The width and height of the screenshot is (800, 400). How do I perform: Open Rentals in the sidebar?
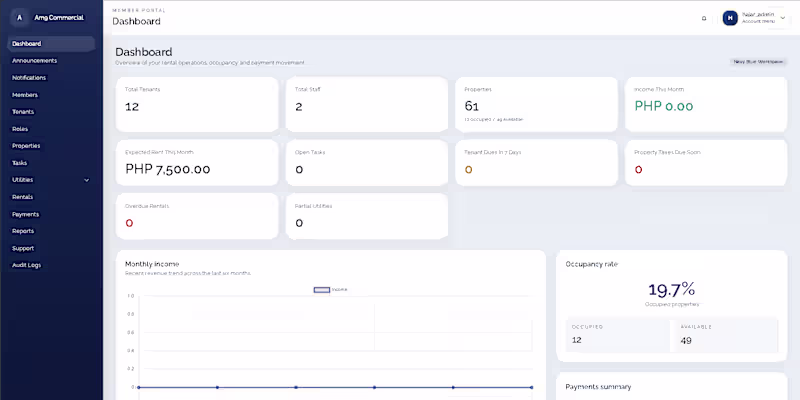point(22,197)
